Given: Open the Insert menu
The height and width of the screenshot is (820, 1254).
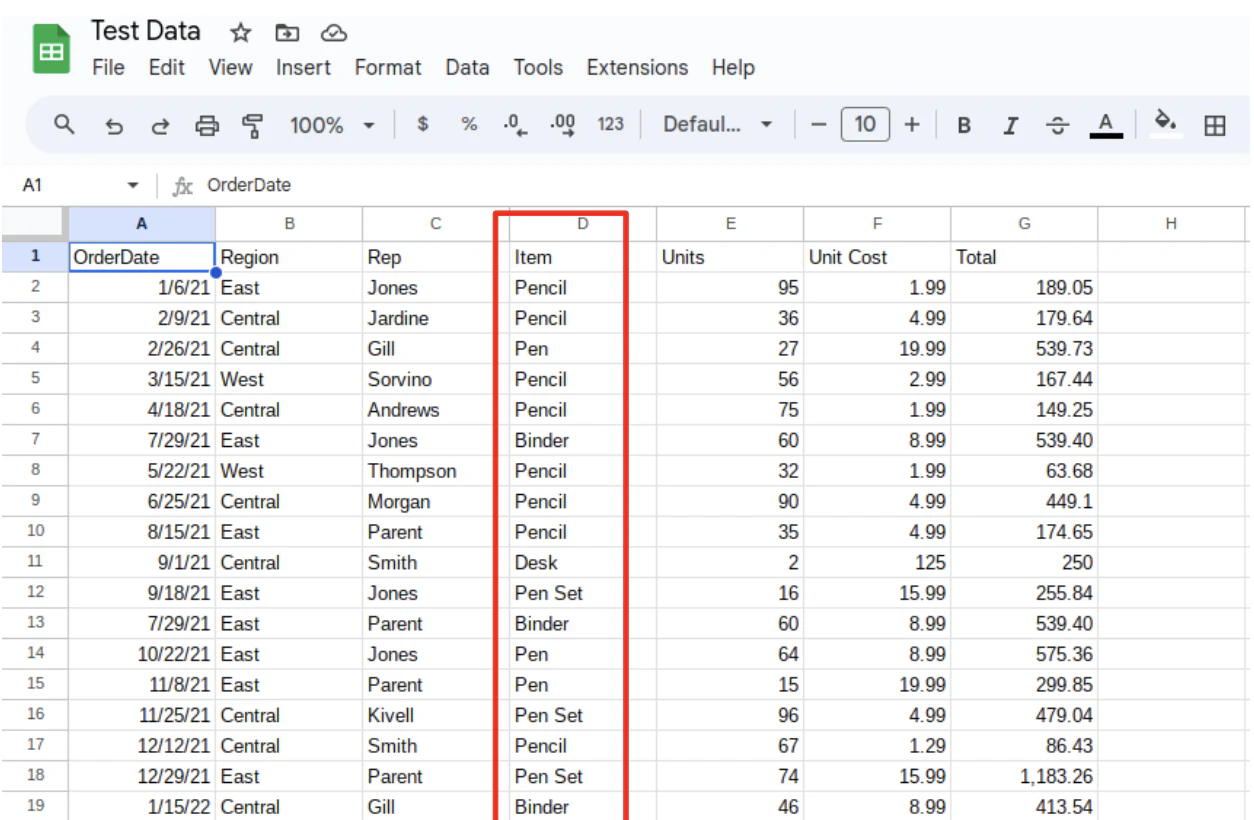Looking at the screenshot, I should tap(304, 68).
